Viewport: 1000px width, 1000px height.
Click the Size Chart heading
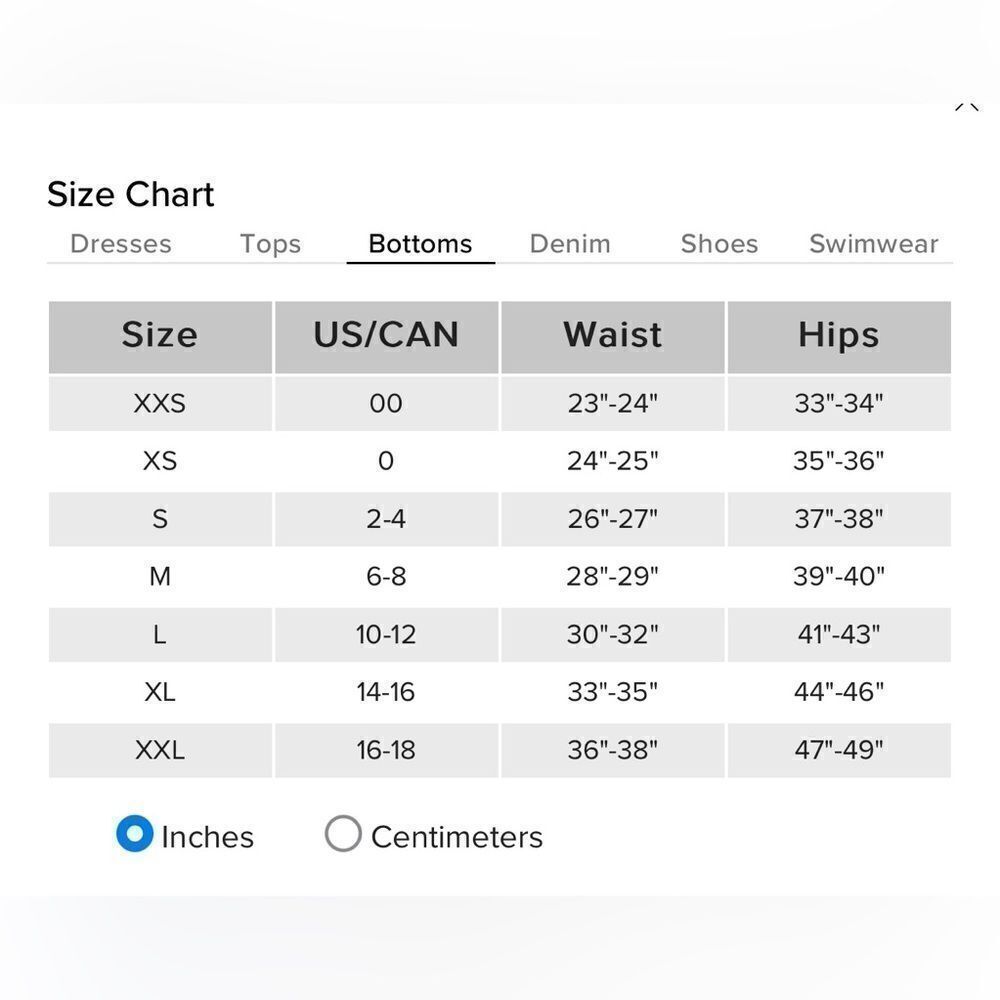[x=131, y=194]
